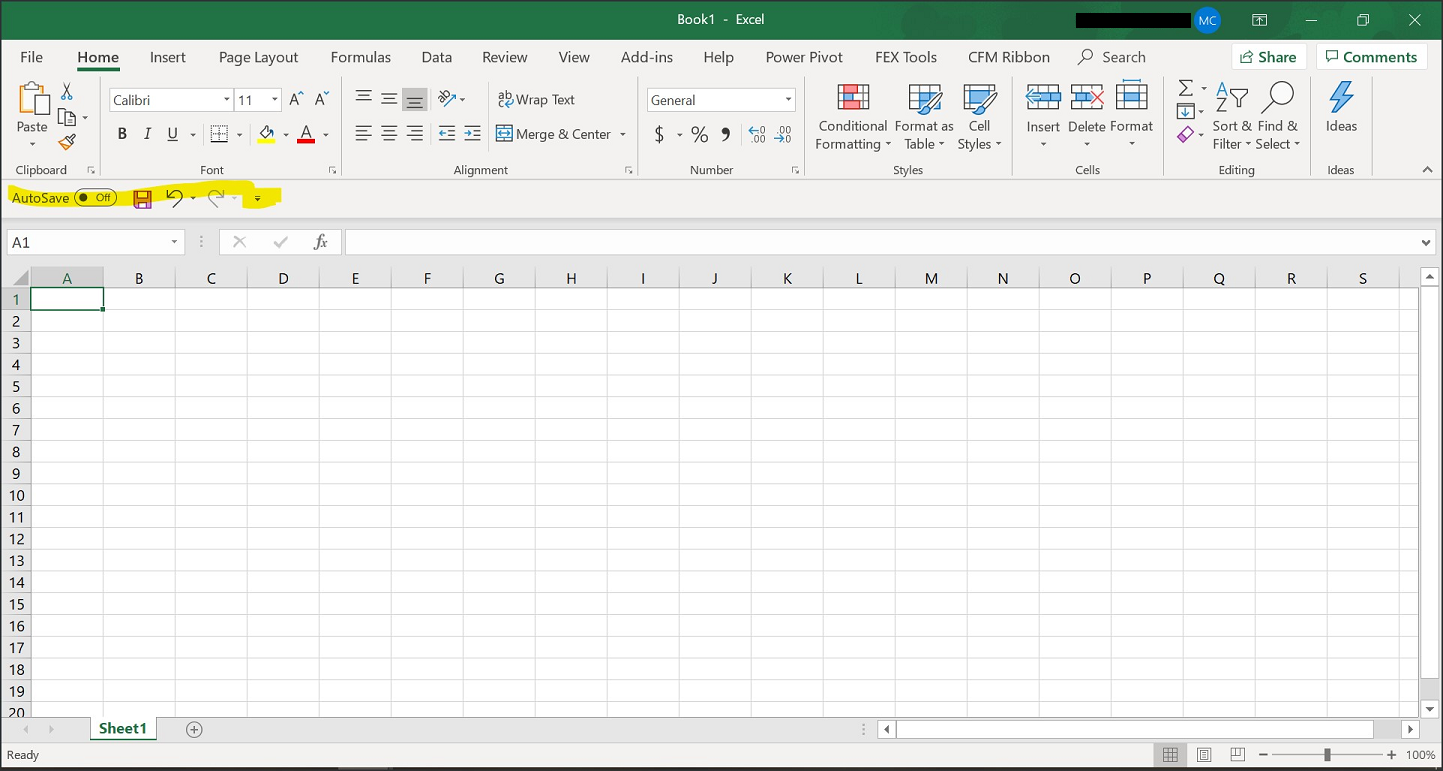Open the General number format dropdown
The image size is (1443, 771).
789,100
